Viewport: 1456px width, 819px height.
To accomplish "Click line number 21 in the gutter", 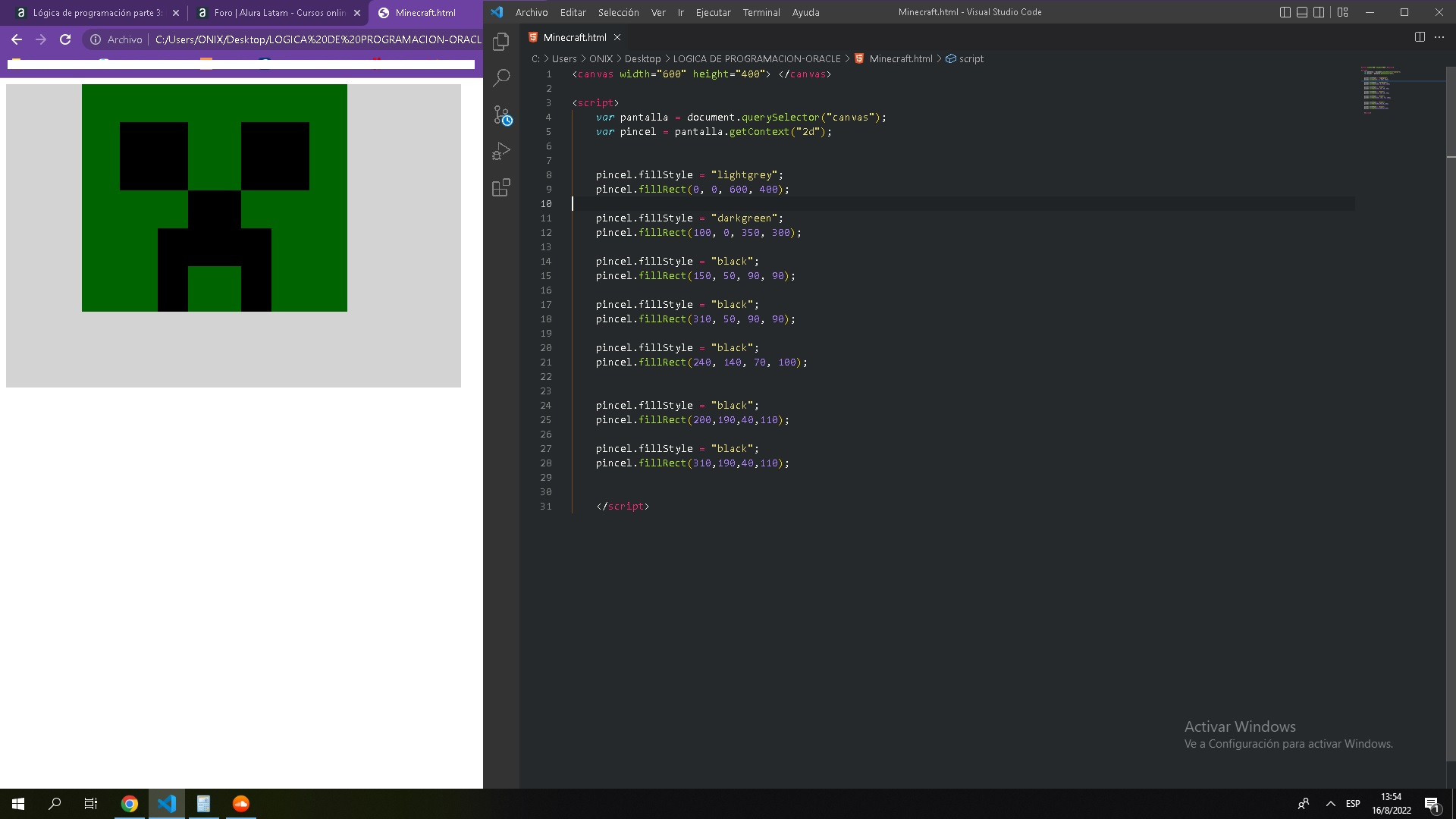I will pos(546,362).
